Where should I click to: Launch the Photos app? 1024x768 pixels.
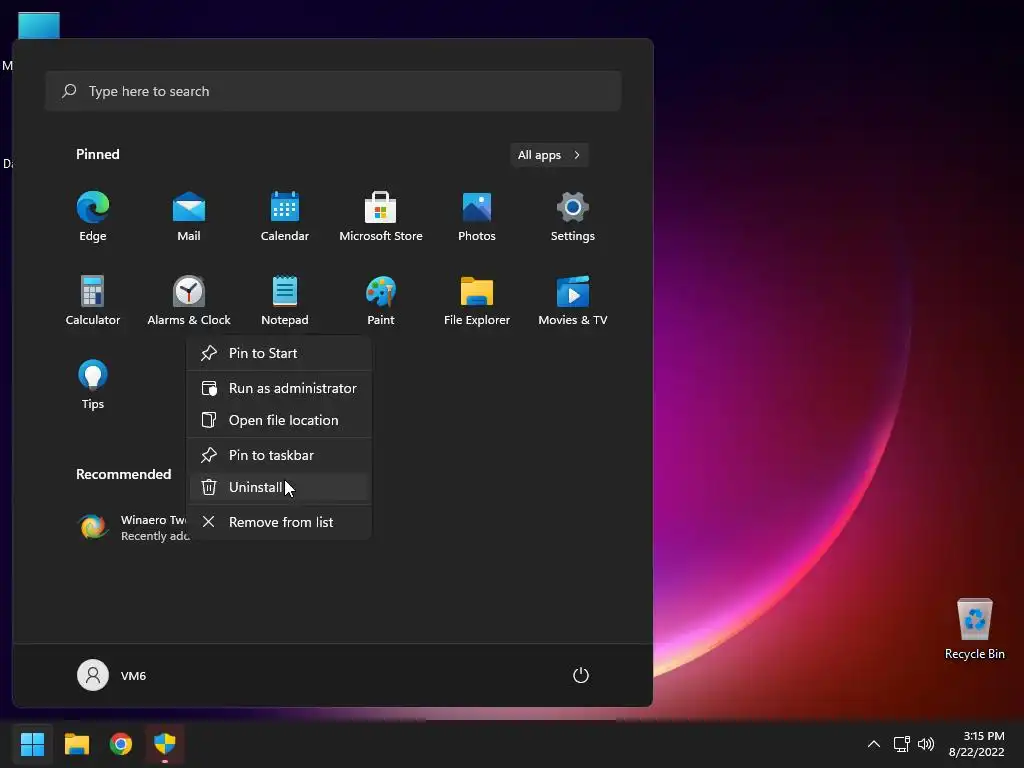pyautogui.click(x=477, y=217)
